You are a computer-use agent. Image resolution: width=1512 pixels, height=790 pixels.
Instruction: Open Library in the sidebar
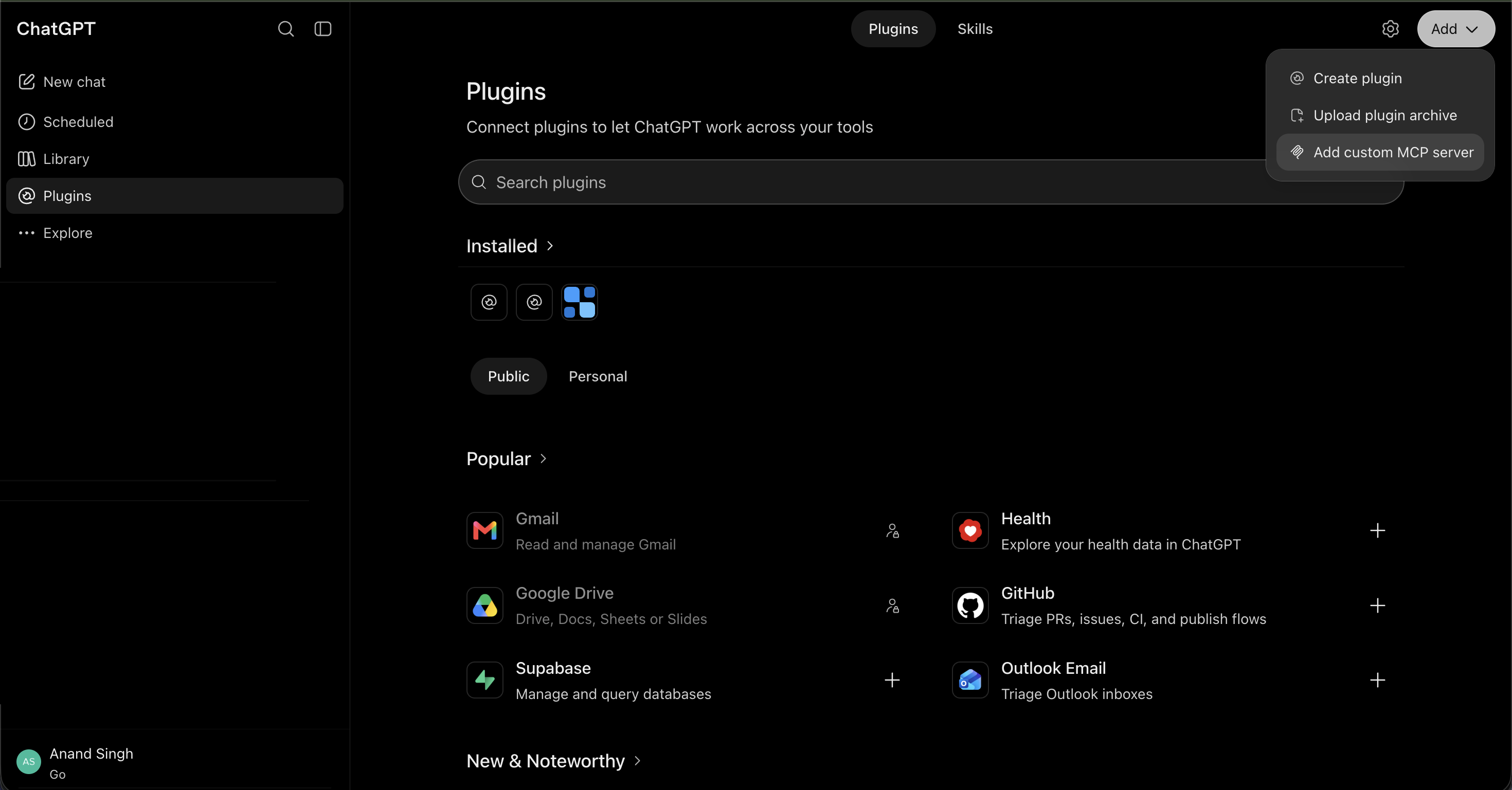click(x=174, y=159)
